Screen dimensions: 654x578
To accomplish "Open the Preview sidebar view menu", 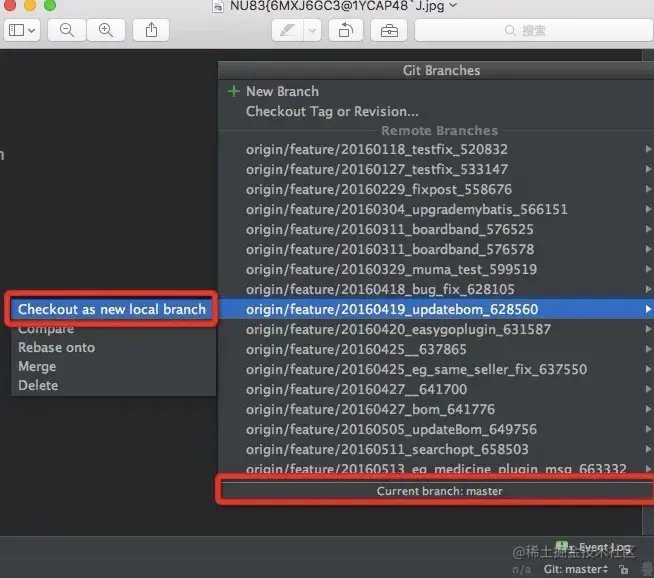I will tap(22, 30).
